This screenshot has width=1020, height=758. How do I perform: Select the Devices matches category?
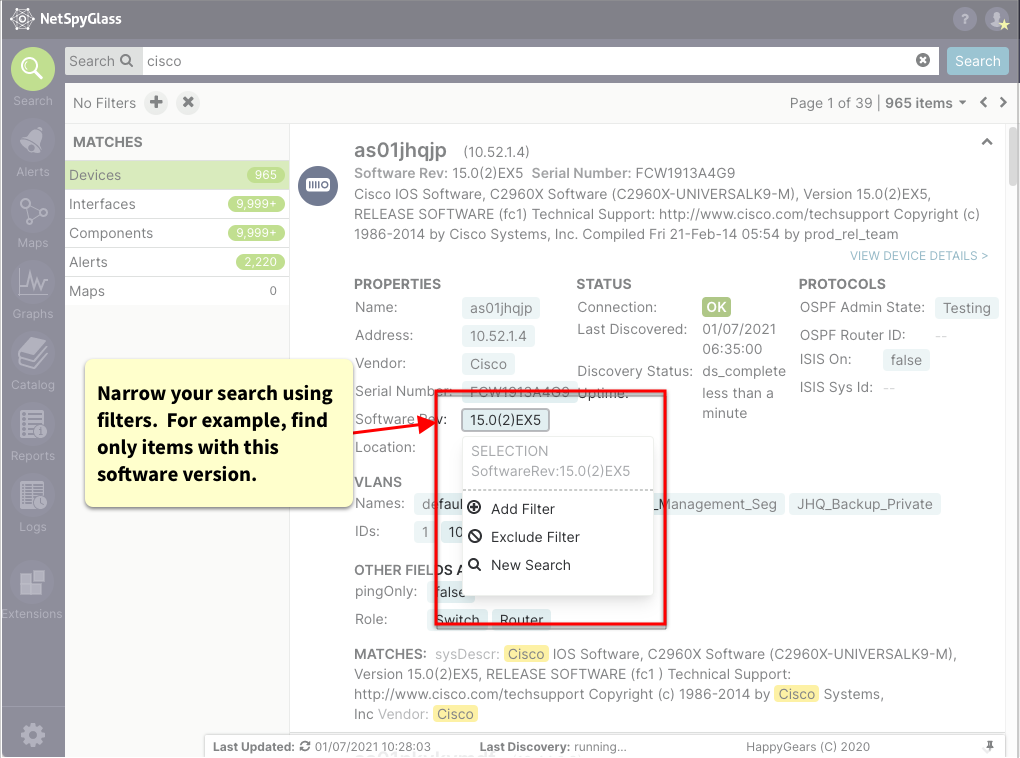(x=177, y=175)
